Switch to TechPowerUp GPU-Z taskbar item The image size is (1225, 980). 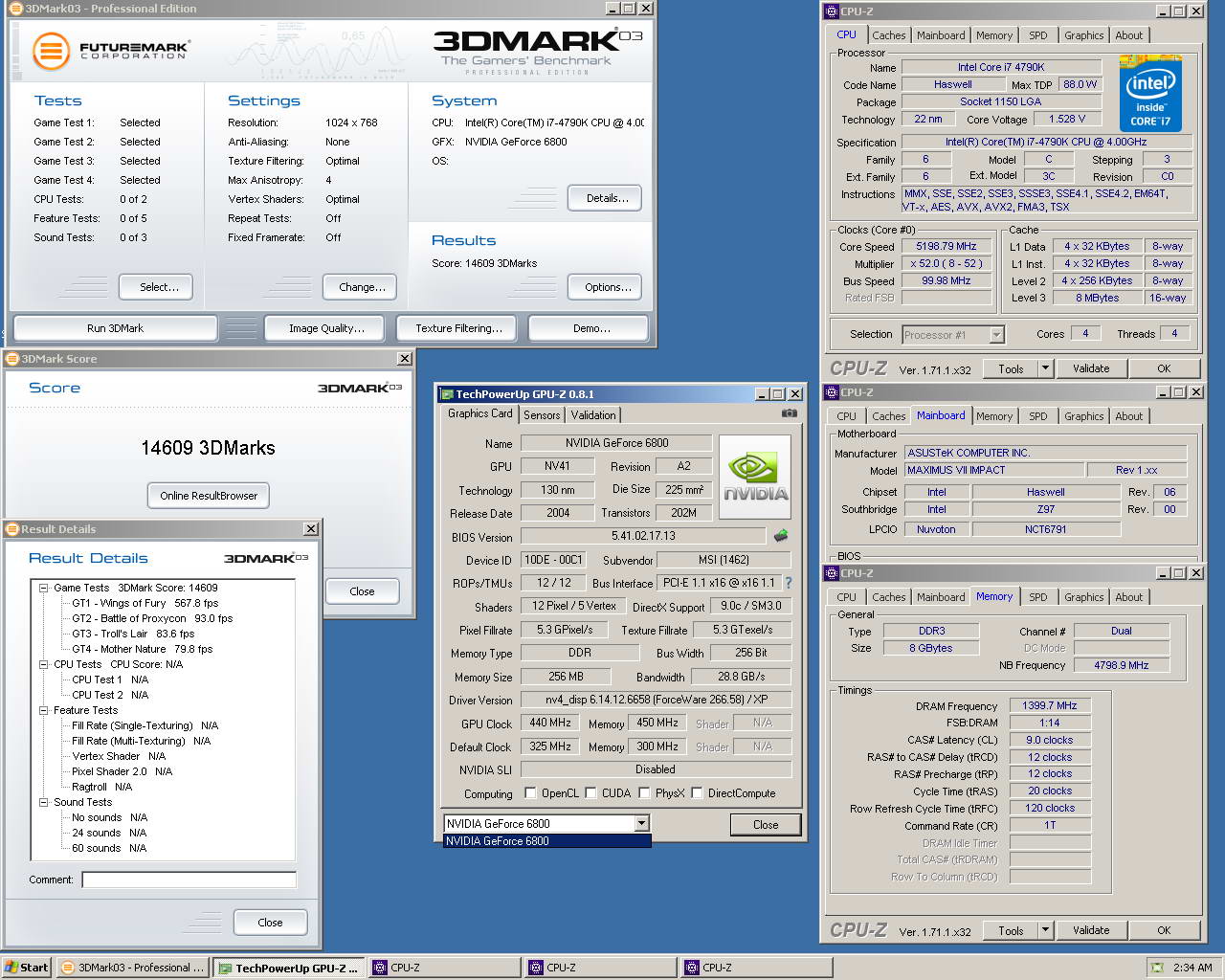pyautogui.click(x=289, y=968)
